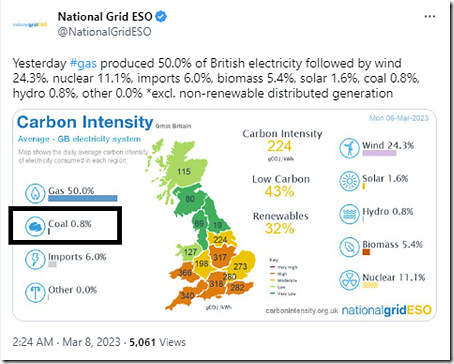Open the tweet's three-dot more options menu
The image size is (454, 364).
click(430, 17)
